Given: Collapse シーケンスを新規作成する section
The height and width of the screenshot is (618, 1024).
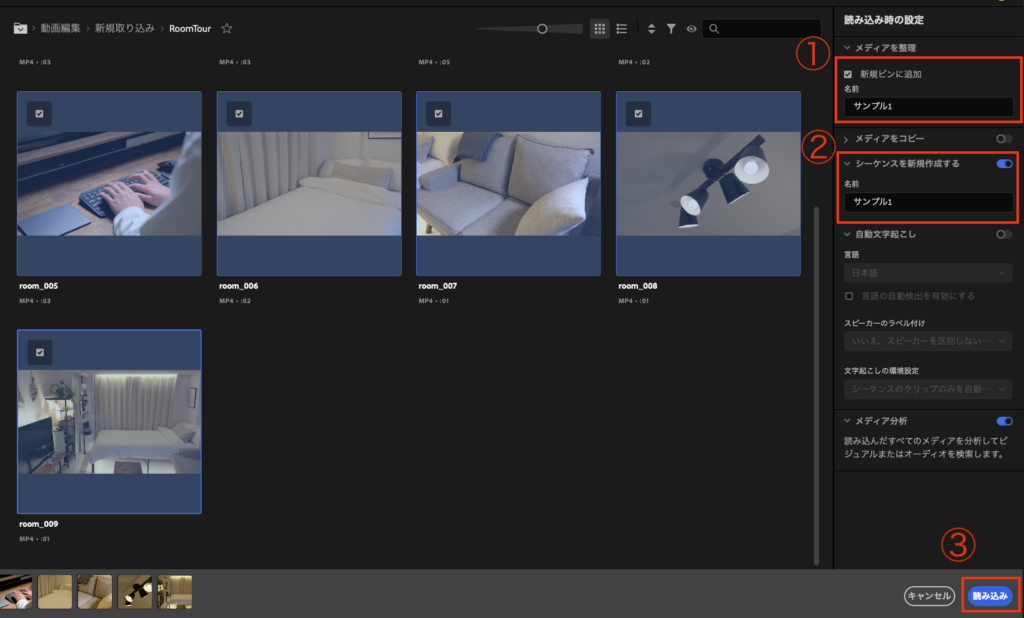Looking at the screenshot, I should [x=847, y=163].
